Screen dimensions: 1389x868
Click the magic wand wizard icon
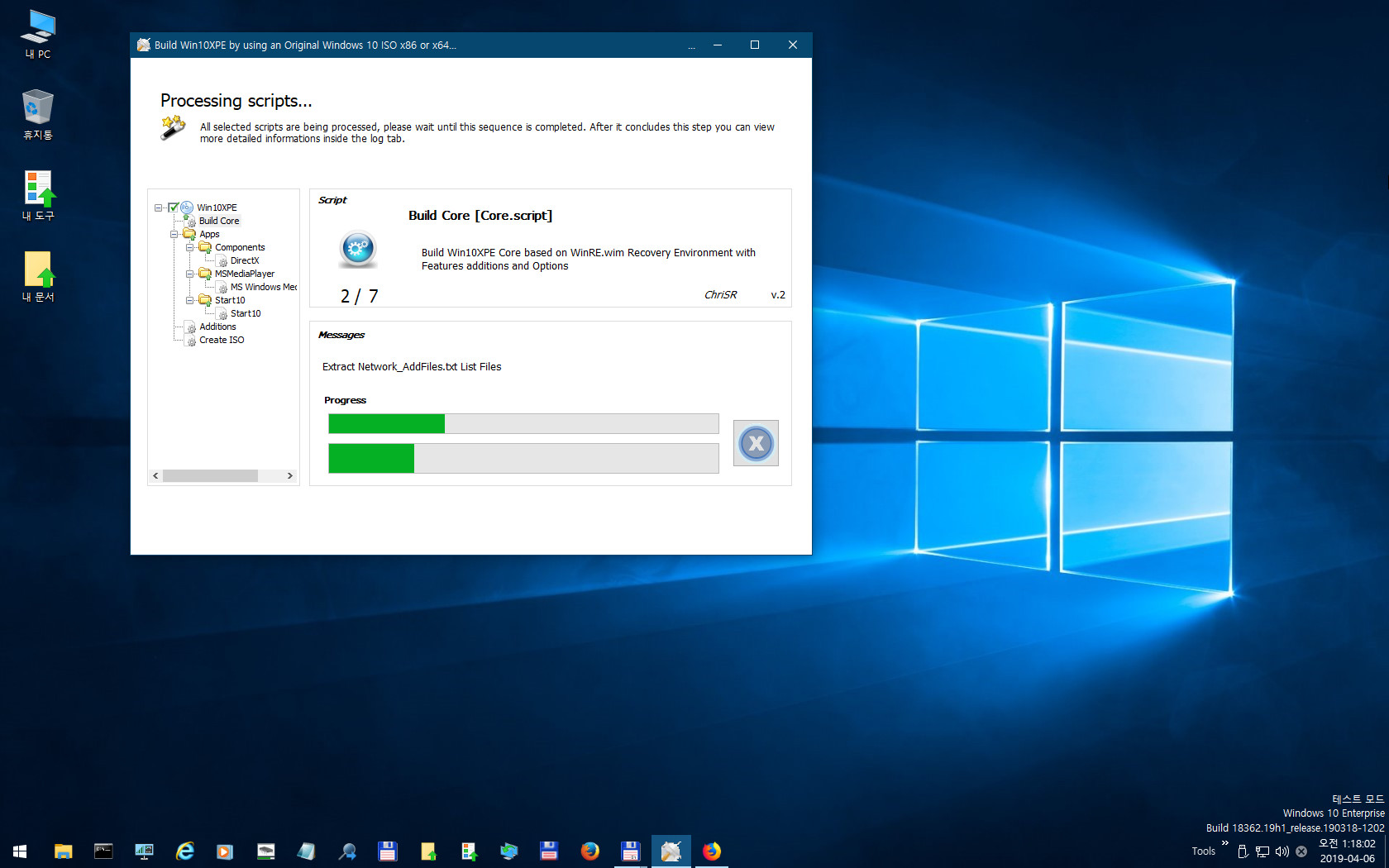[173, 128]
